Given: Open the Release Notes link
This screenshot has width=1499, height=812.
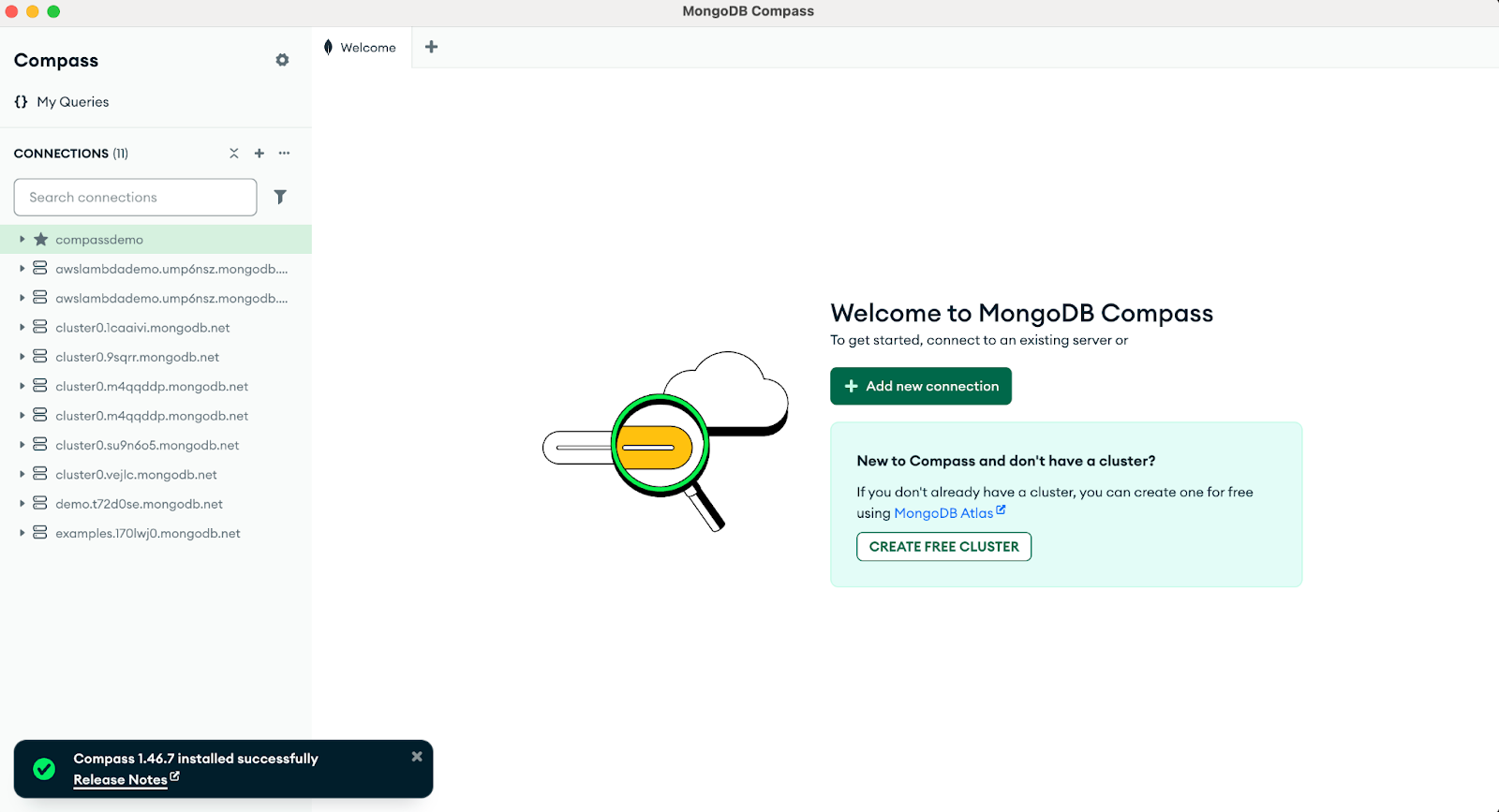Looking at the screenshot, I should click(121, 780).
